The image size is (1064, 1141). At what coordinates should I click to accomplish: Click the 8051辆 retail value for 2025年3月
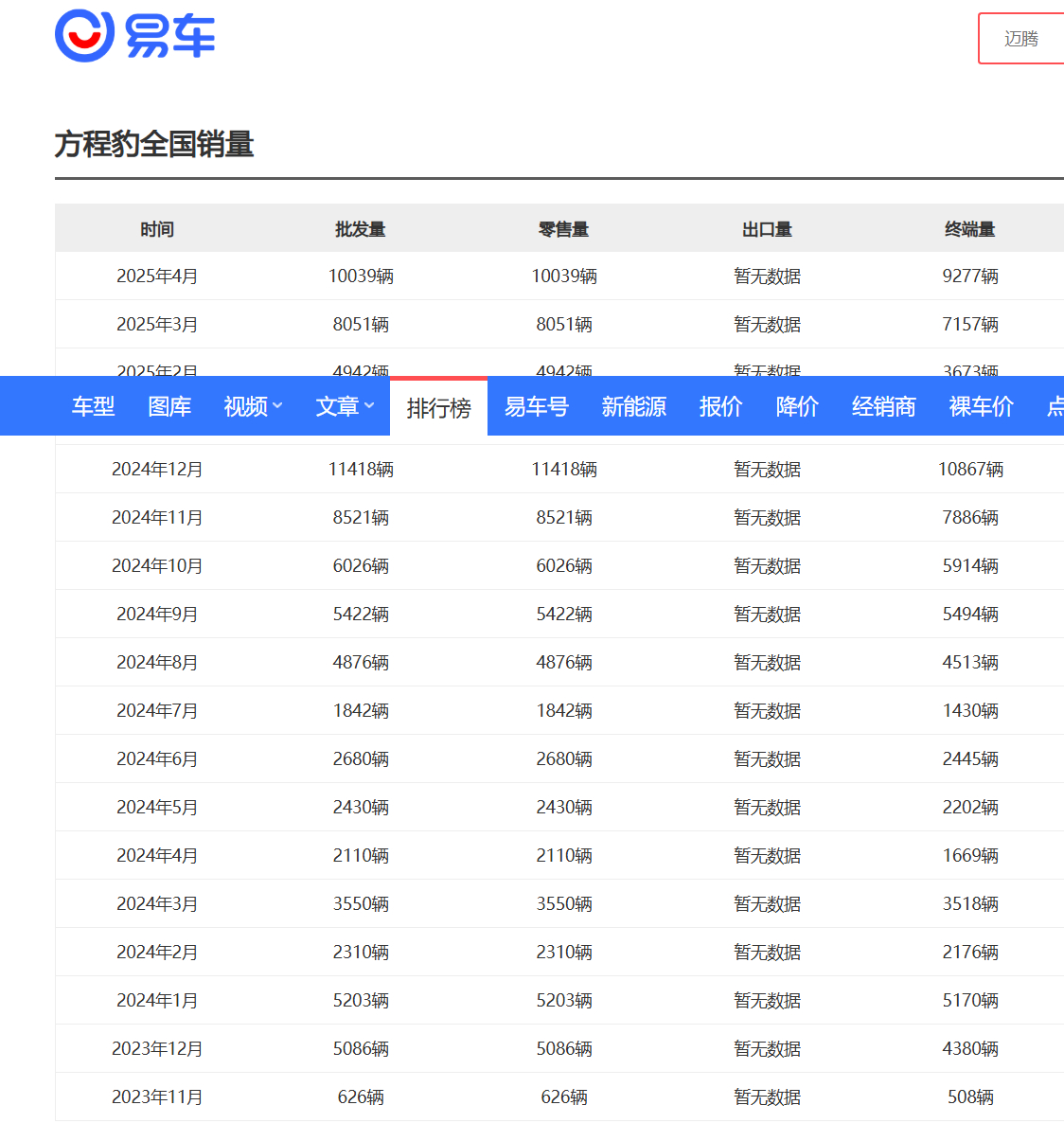pos(564,324)
